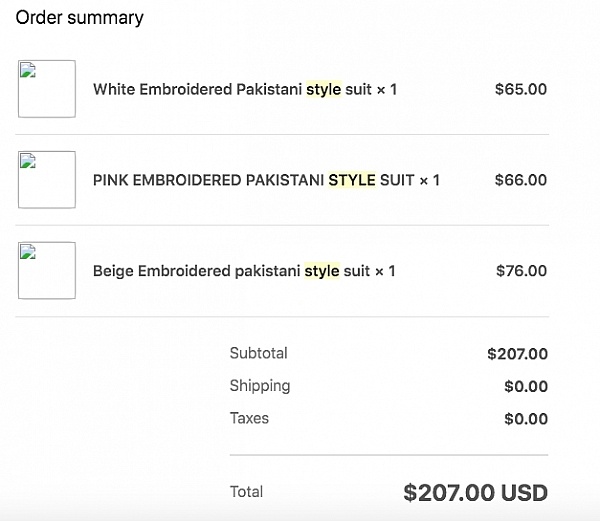Click the $65.00 item price

[x=521, y=90]
